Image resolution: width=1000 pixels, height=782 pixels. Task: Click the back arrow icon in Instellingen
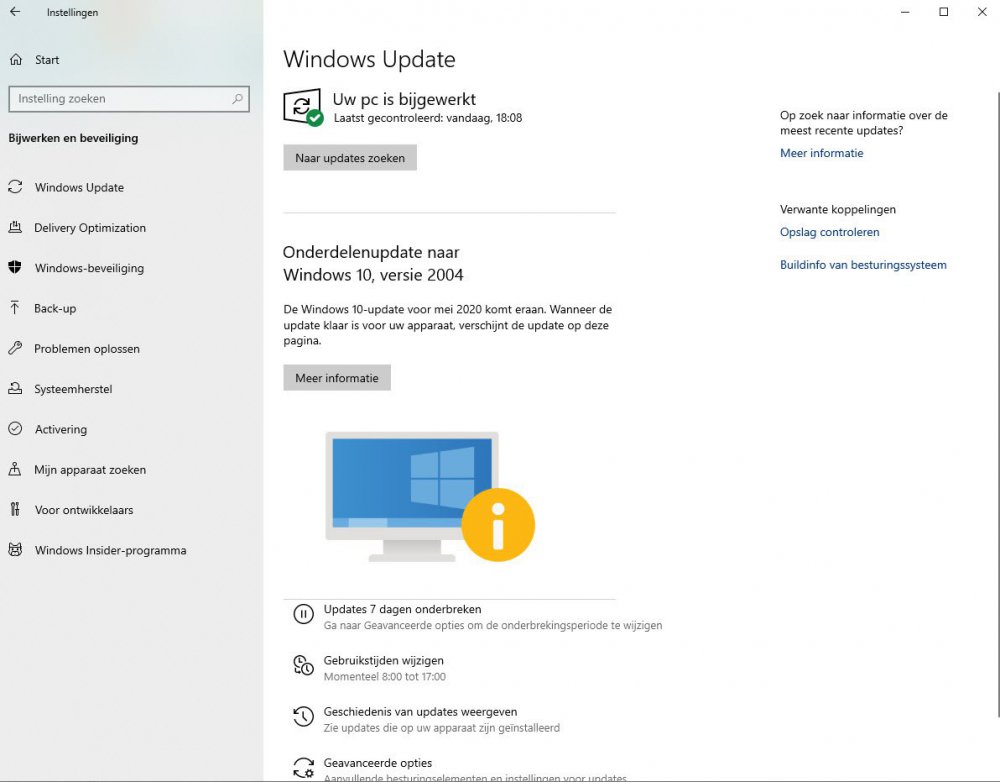[15, 11]
